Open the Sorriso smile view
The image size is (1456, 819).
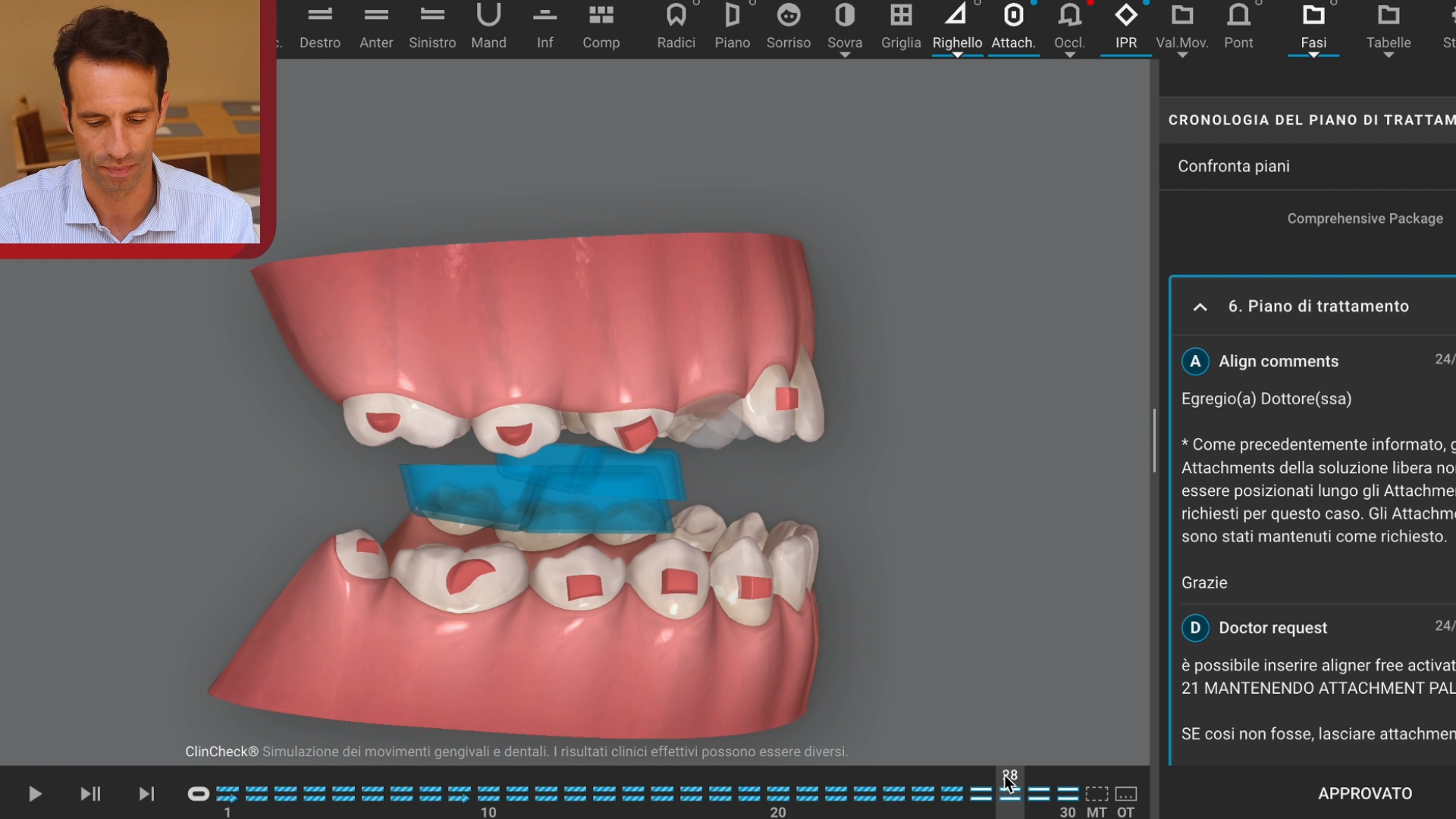(788, 27)
